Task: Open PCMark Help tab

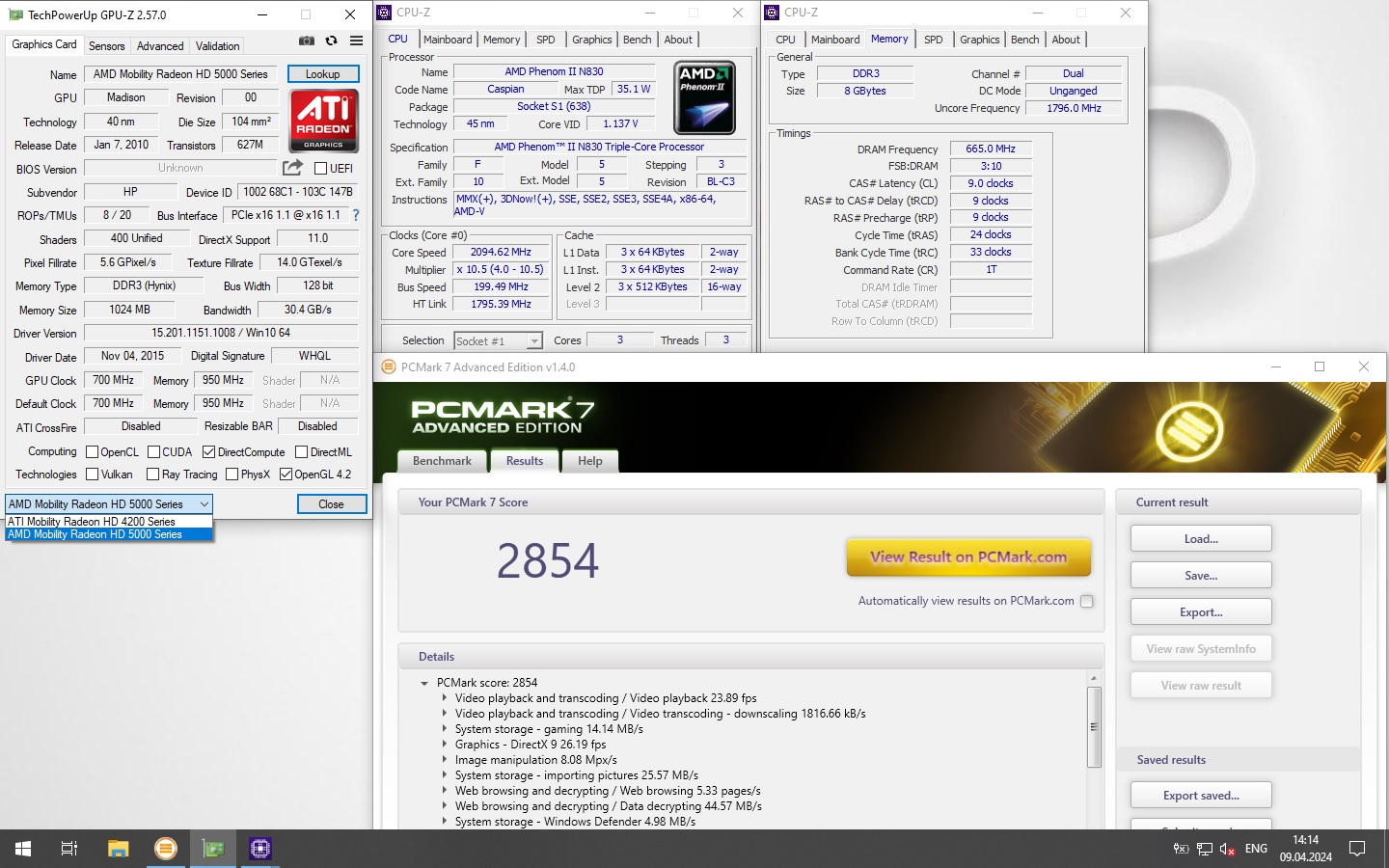Action: [590, 461]
